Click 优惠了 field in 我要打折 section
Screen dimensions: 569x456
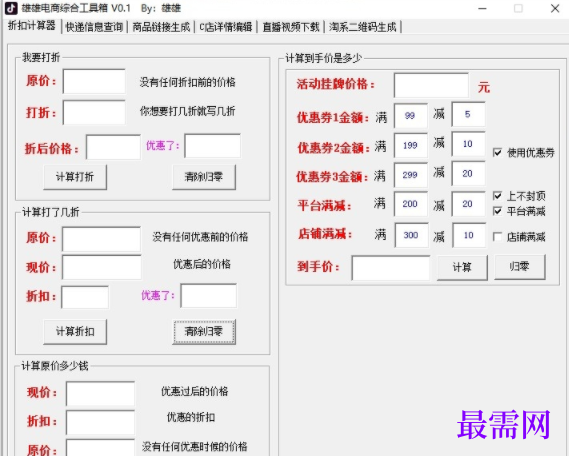pos(213,146)
